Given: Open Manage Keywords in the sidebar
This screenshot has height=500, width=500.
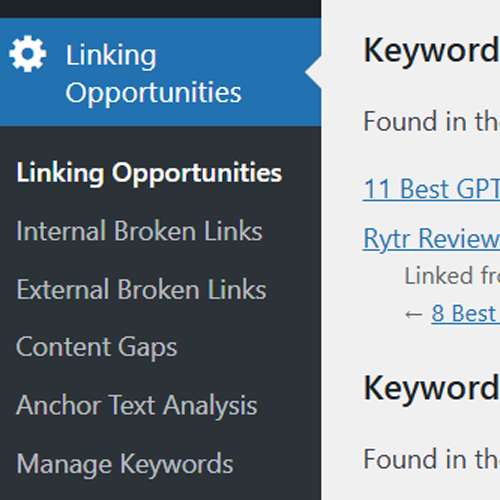Looking at the screenshot, I should [125, 464].
